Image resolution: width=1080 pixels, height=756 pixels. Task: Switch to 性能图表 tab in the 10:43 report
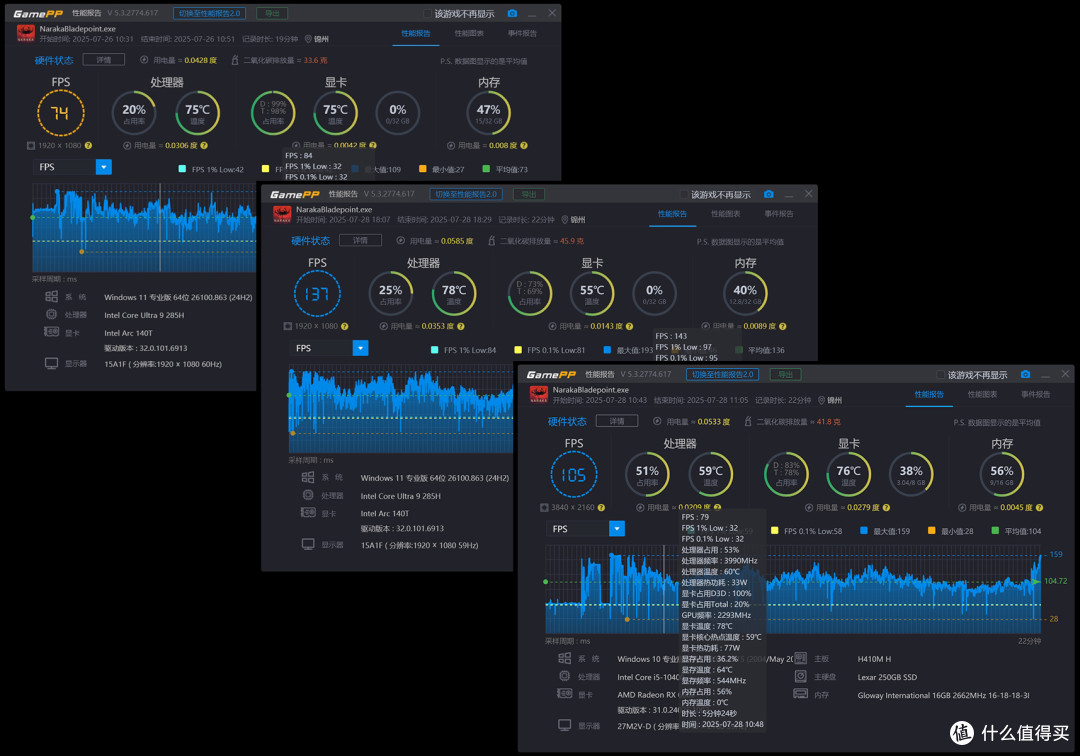coord(982,395)
